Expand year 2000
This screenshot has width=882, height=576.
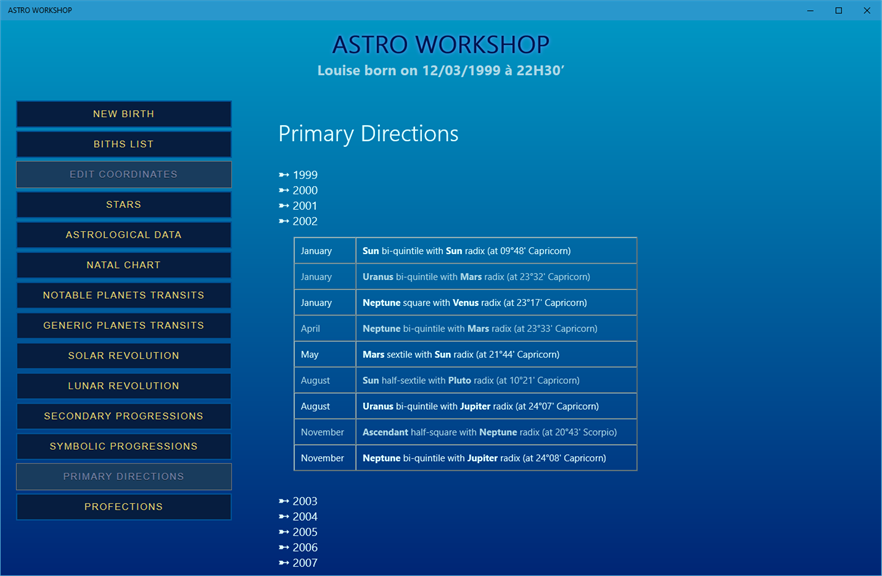pyautogui.click(x=305, y=191)
